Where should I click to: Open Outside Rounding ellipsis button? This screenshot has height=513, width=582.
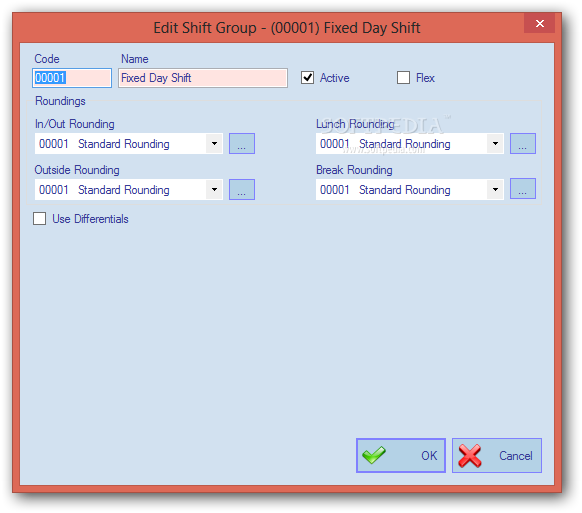tap(242, 190)
